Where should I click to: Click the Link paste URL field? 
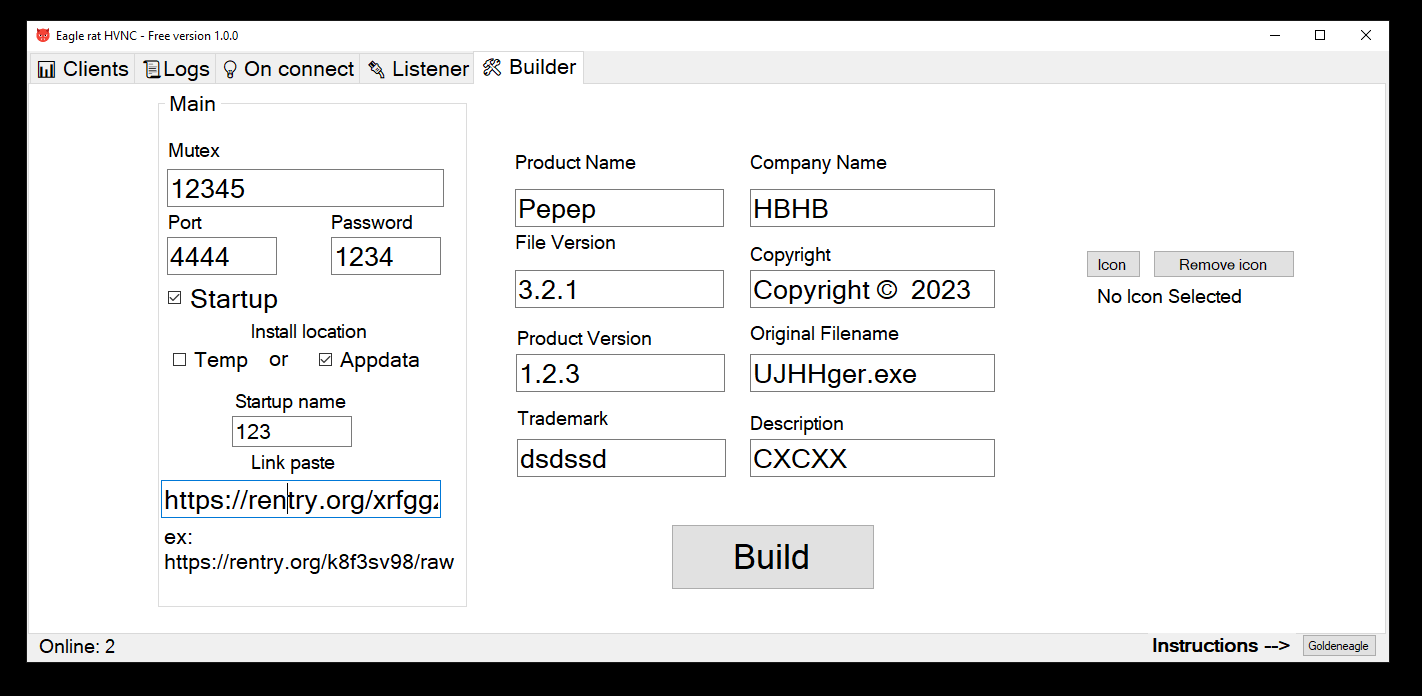click(301, 499)
